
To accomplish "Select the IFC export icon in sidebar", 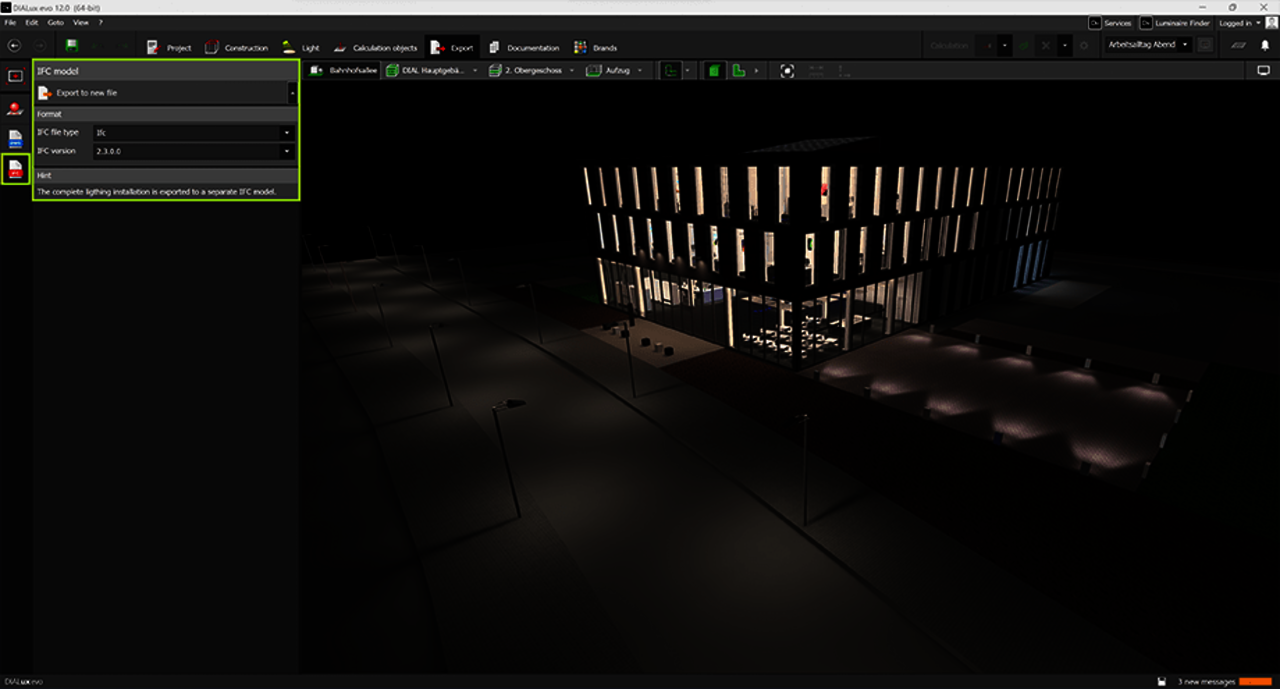I will (x=15, y=169).
